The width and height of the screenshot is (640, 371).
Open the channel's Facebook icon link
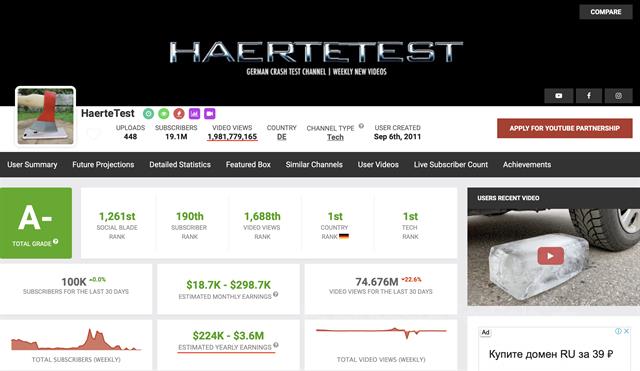589,96
